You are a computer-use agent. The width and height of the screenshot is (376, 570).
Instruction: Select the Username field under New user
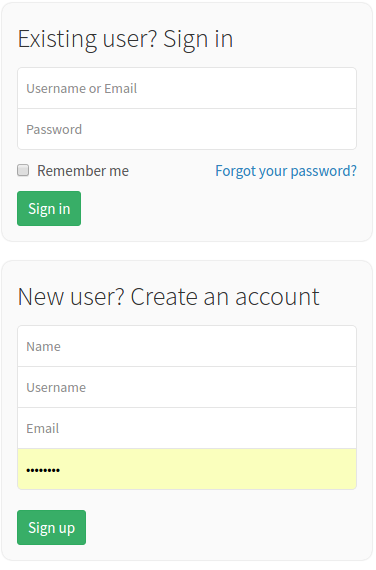[x=187, y=387]
